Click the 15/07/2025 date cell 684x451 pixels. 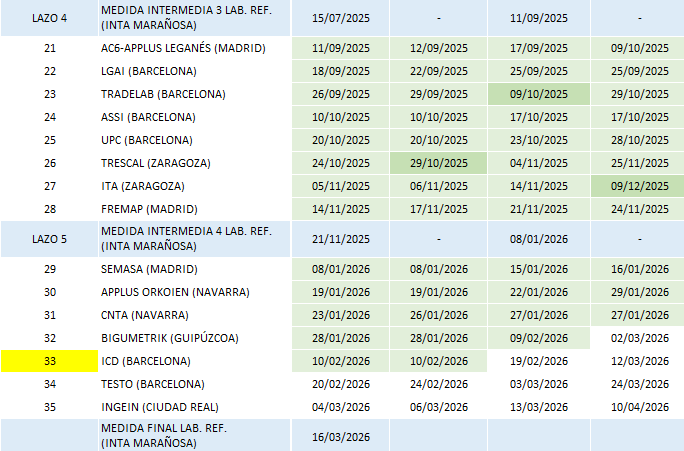coord(341,18)
